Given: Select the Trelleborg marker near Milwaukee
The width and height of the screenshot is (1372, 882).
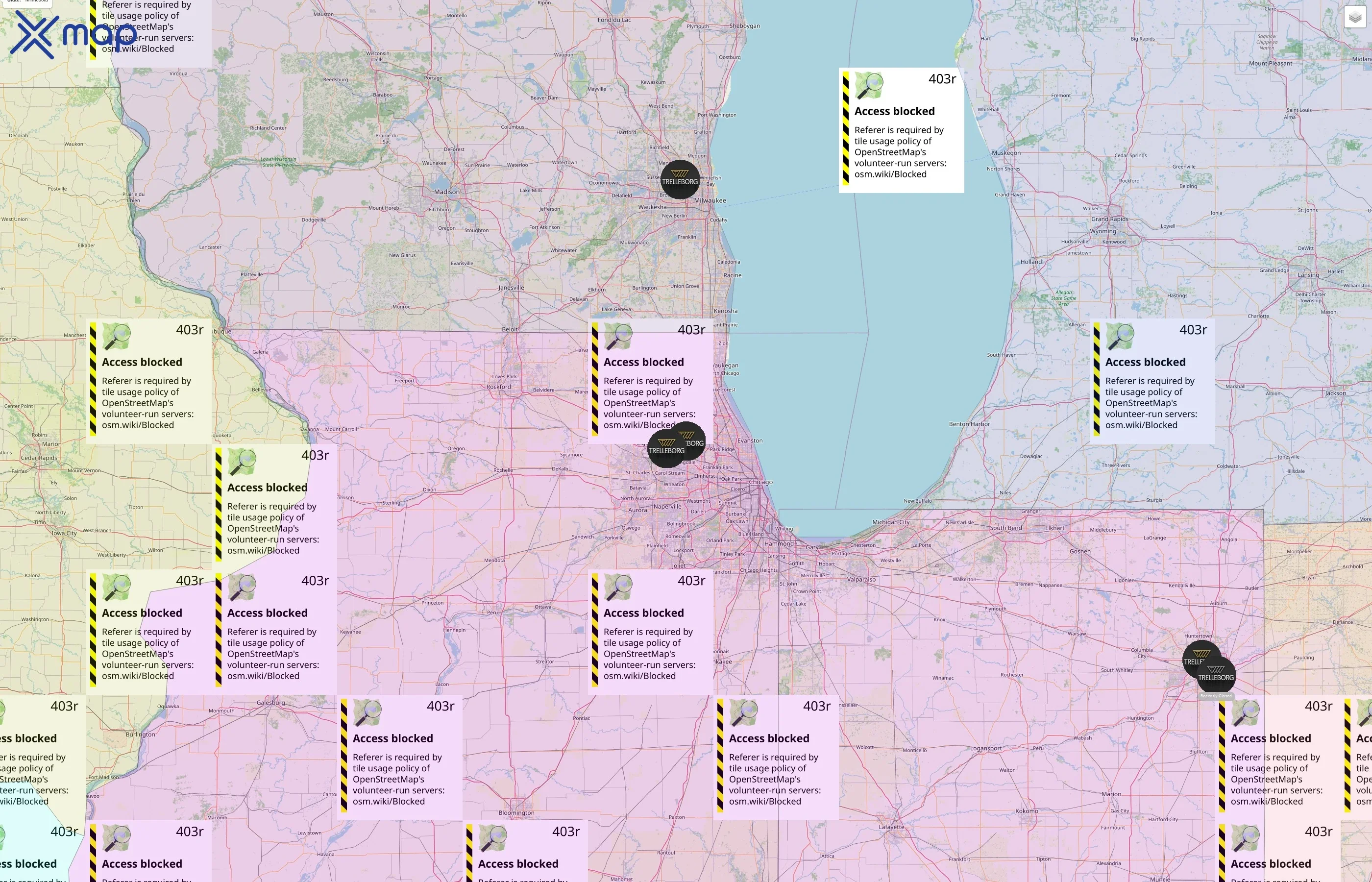Looking at the screenshot, I should pos(680,179).
